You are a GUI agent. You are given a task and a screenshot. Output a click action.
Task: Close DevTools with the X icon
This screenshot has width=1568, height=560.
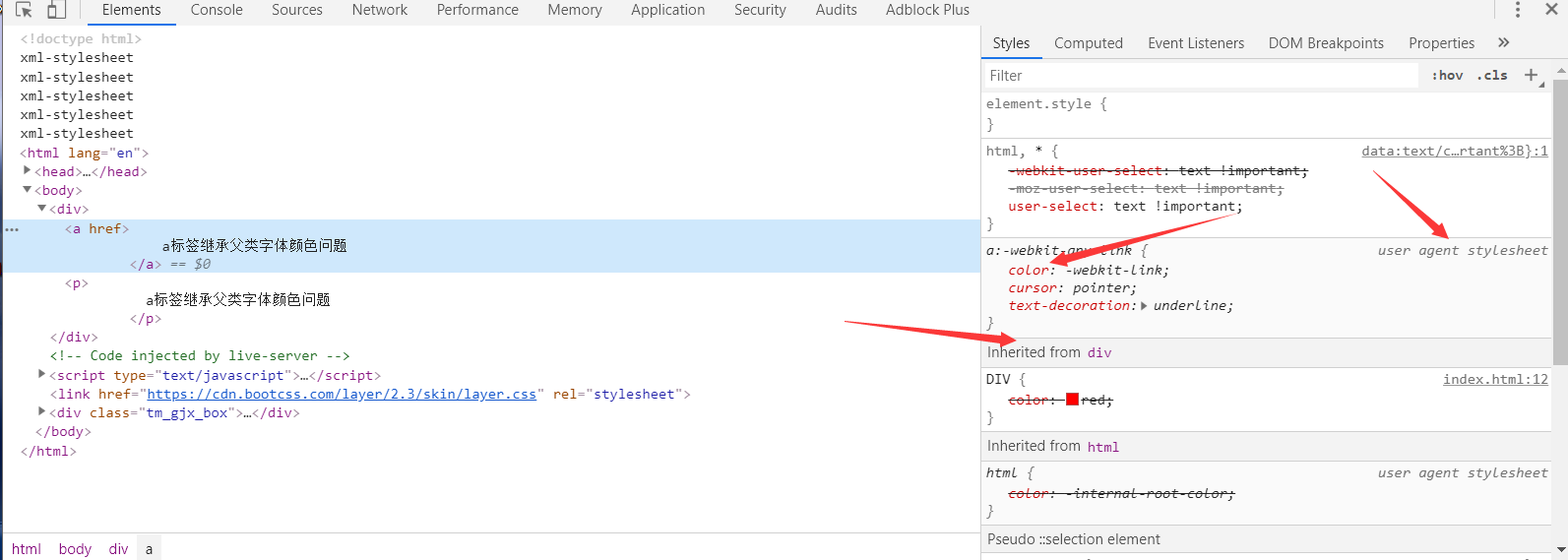coord(1551,9)
